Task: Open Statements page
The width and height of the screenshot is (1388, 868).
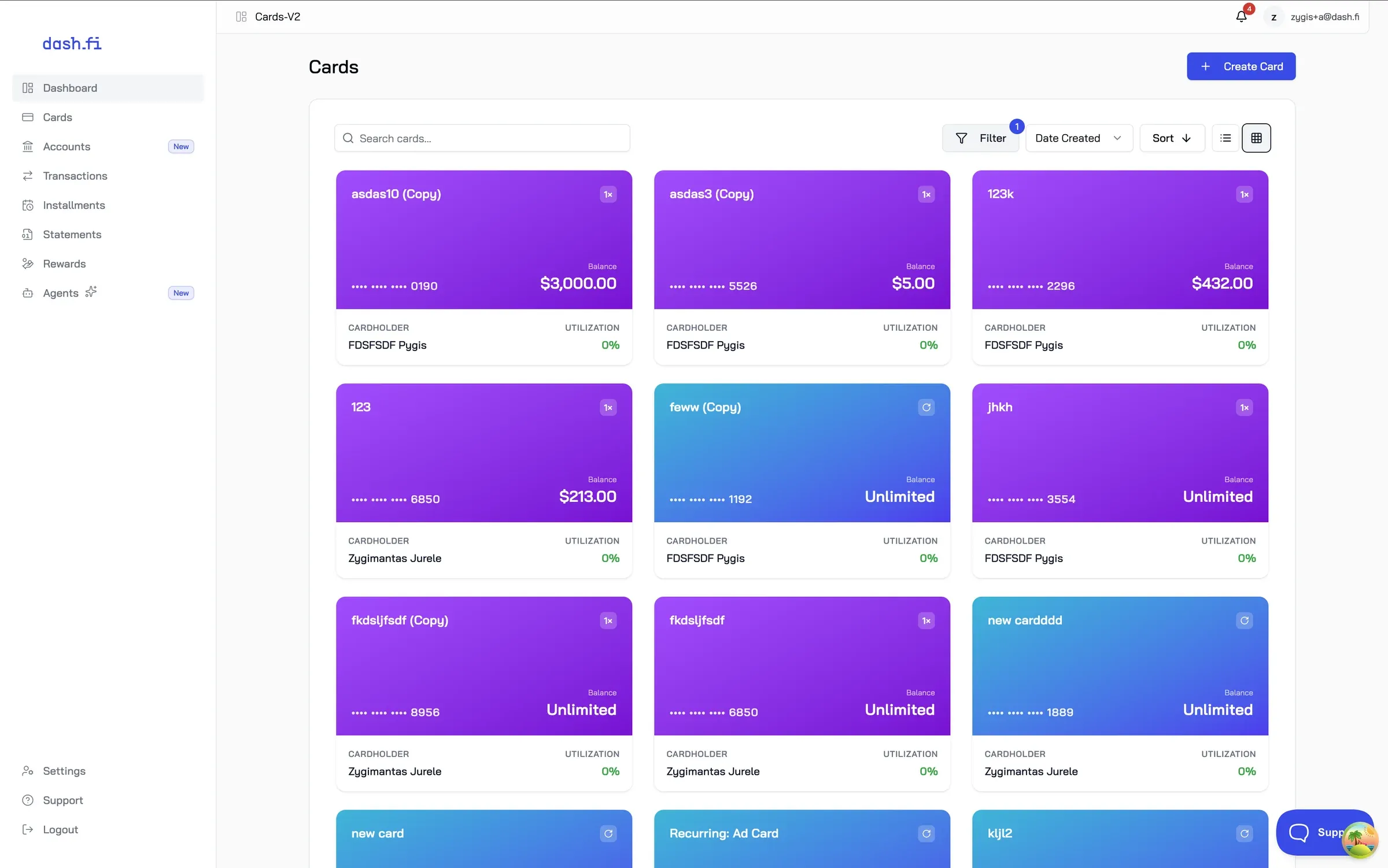Action: click(108, 235)
